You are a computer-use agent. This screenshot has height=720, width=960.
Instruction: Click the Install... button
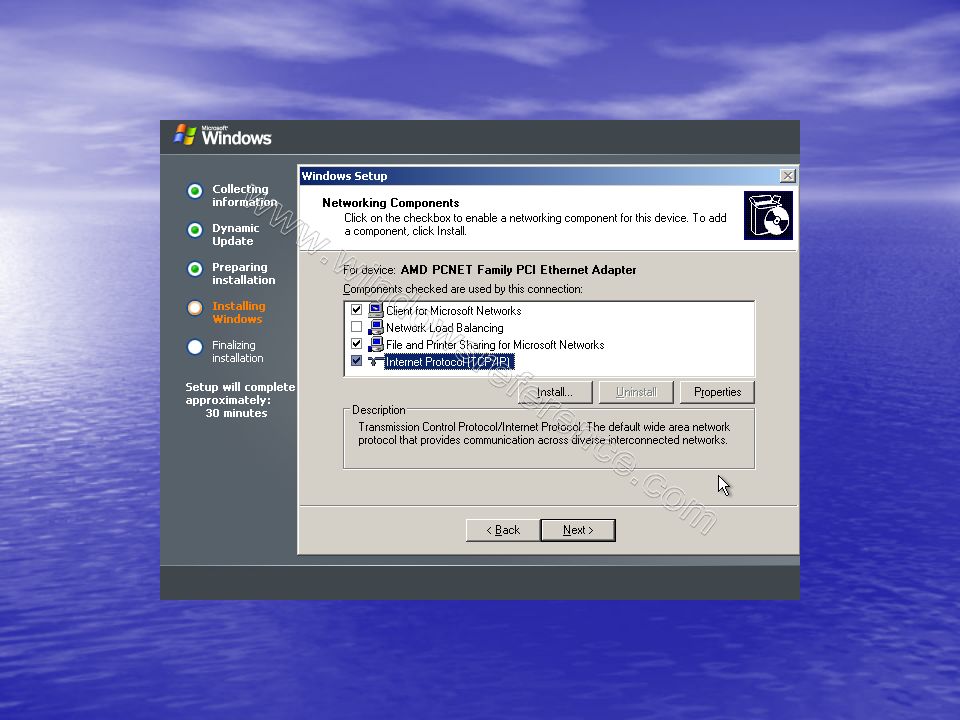pyautogui.click(x=555, y=392)
